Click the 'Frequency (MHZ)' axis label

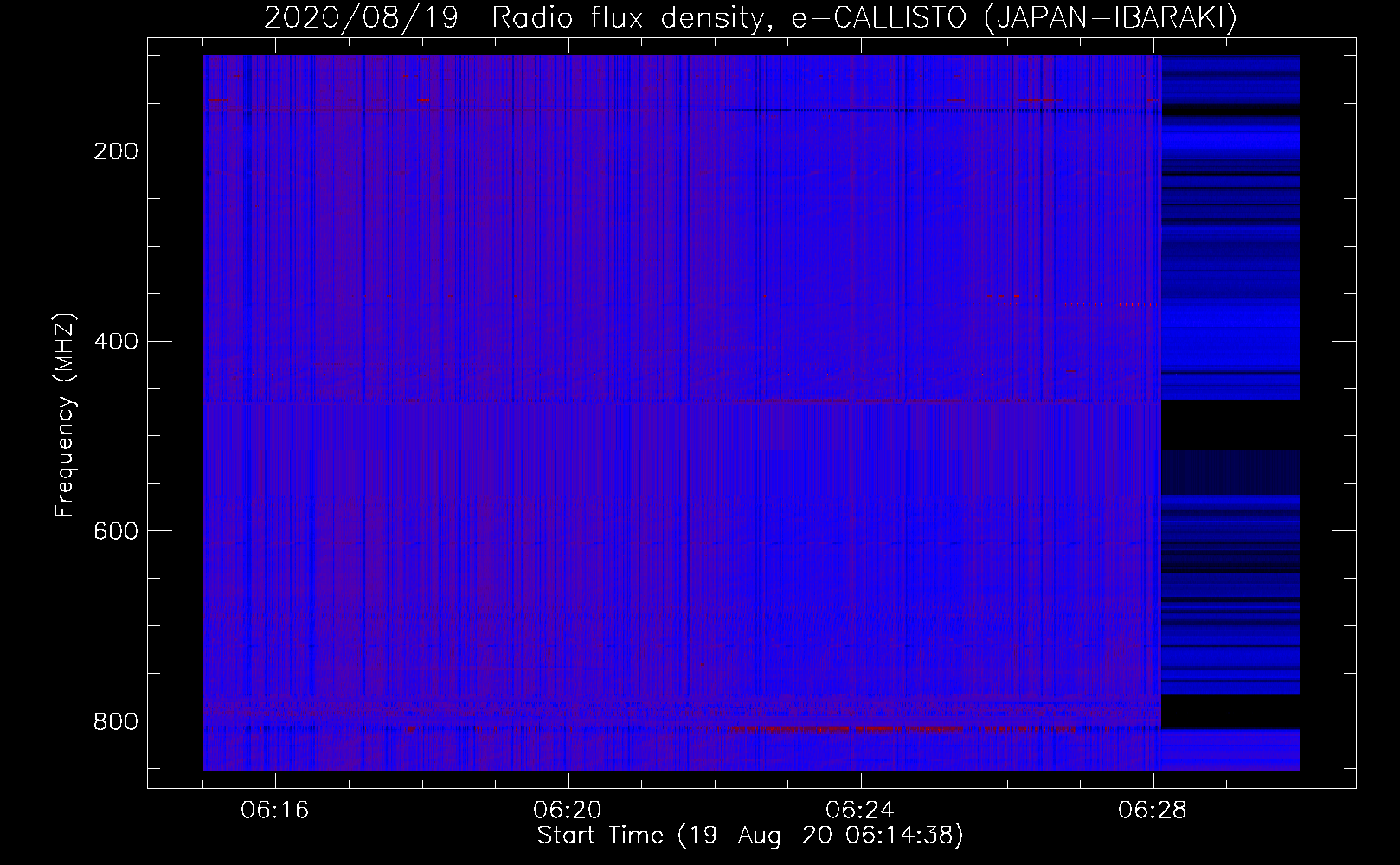[66, 415]
